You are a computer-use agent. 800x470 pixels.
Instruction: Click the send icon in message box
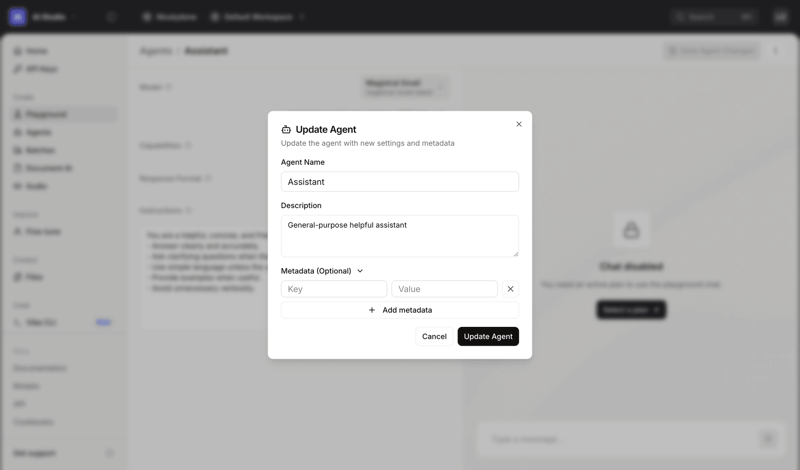(767, 439)
